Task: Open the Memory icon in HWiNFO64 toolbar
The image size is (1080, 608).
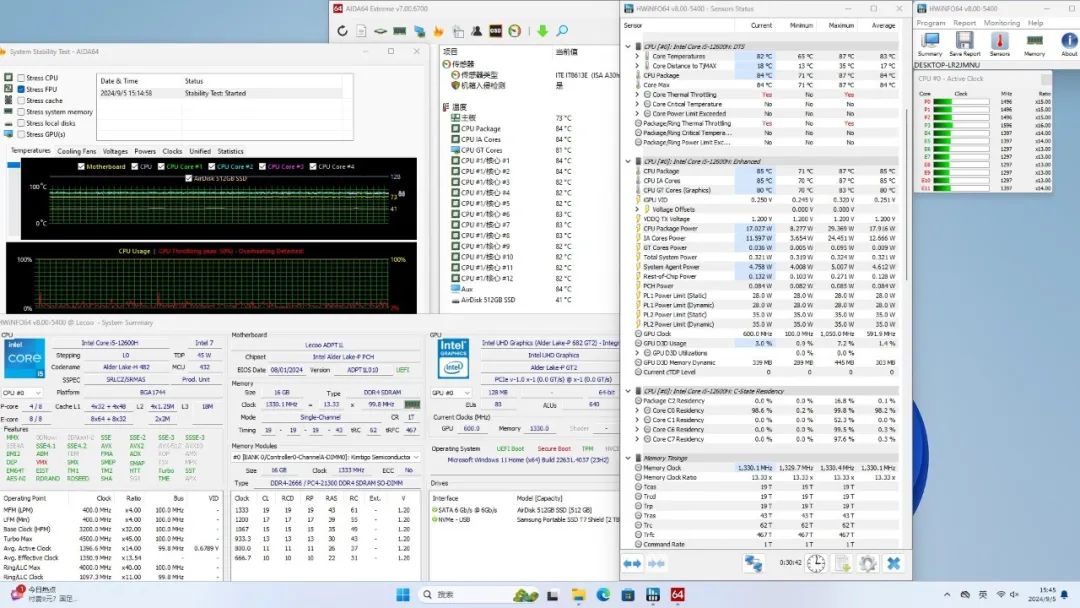Action: click(1034, 42)
